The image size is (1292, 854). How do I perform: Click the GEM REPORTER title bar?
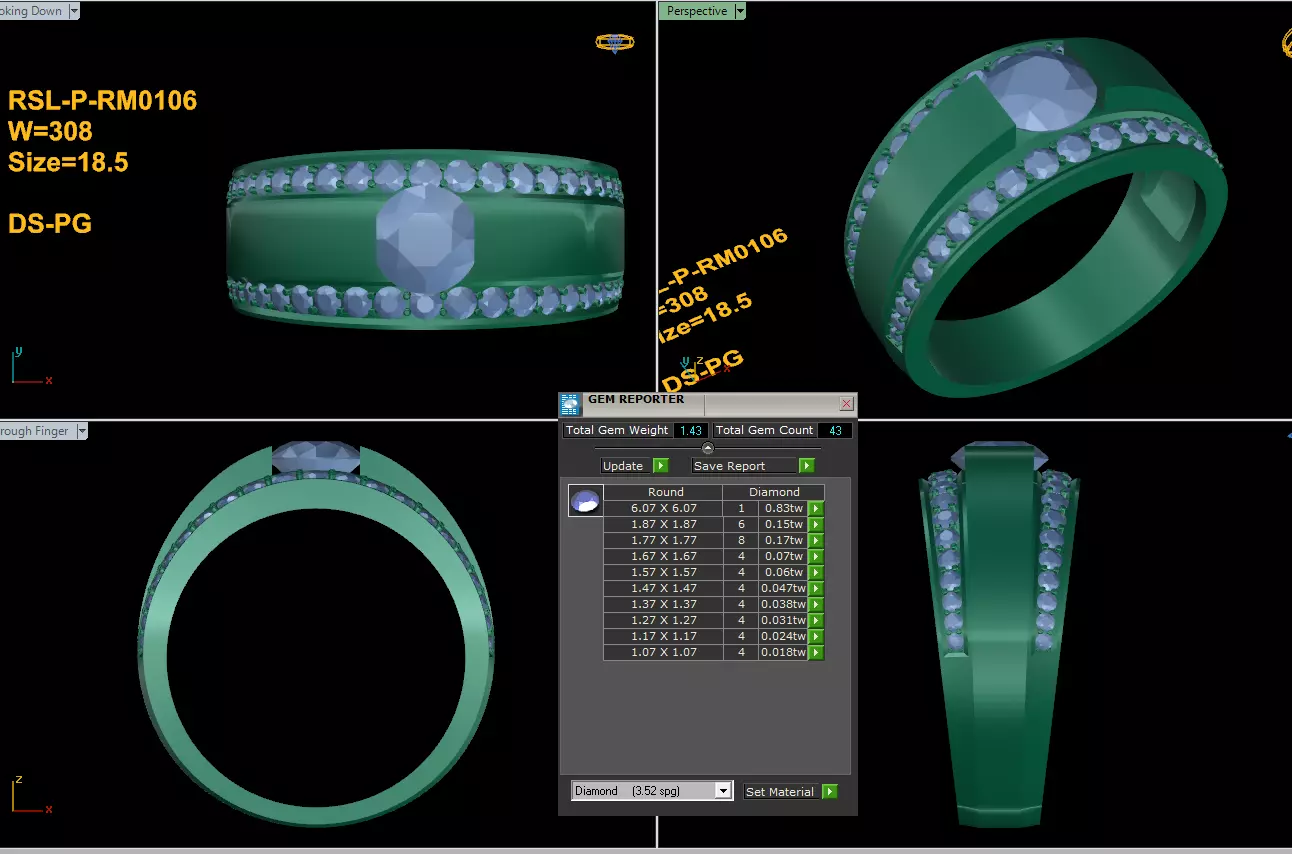pos(707,404)
